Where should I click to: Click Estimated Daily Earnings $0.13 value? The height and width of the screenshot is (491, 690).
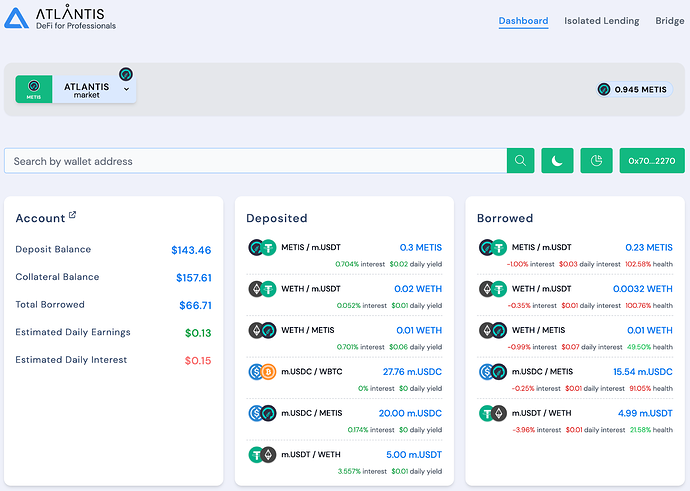[198, 333]
